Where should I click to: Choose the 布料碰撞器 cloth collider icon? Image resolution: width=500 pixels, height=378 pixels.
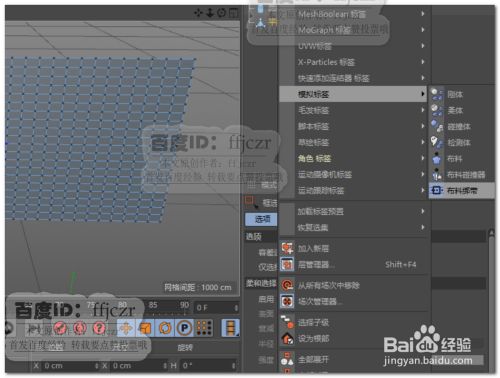tap(437, 174)
